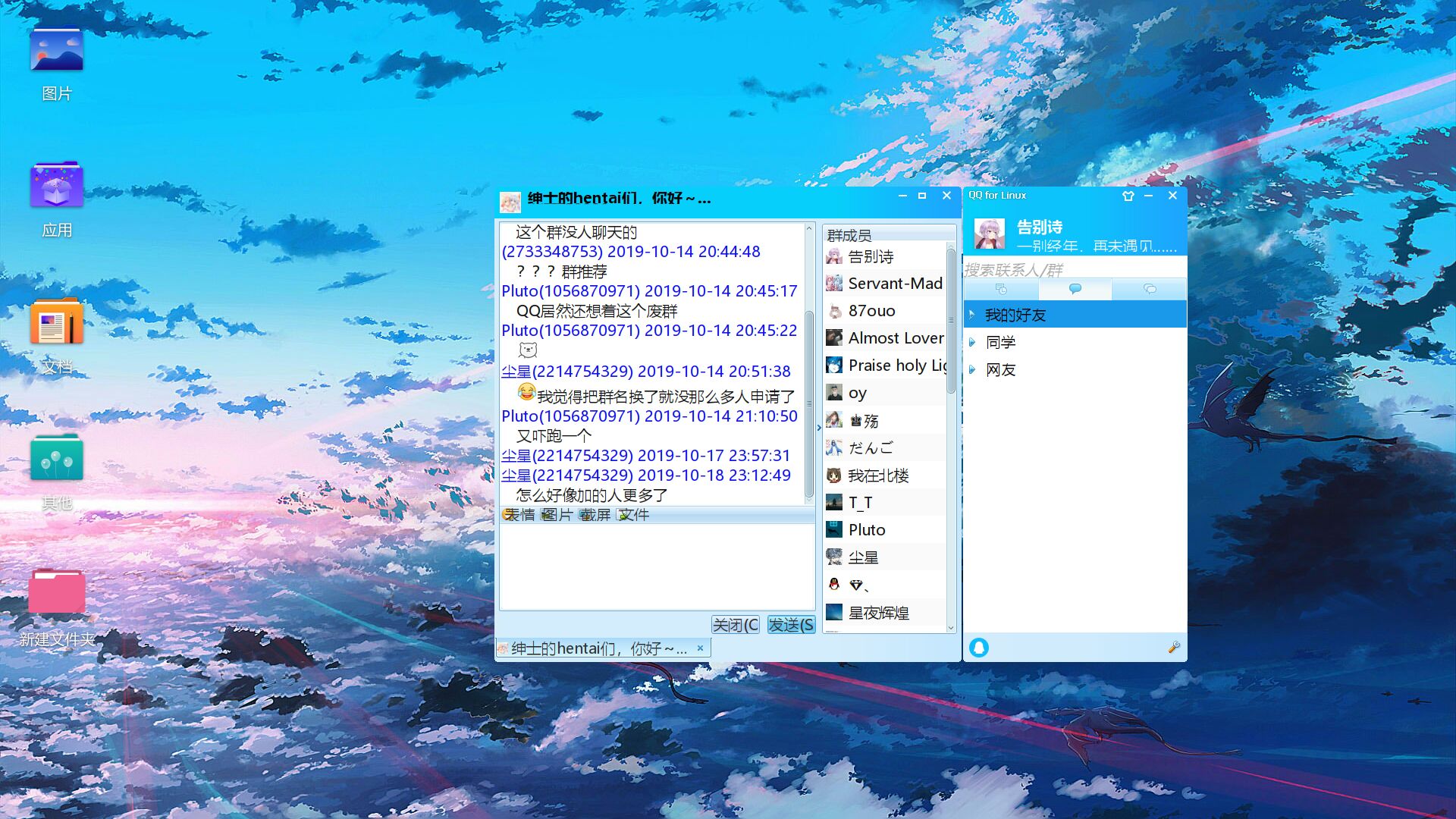
Task: Open the wrench settings icon in QQ
Action: pyautogui.click(x=1174, y=647)
